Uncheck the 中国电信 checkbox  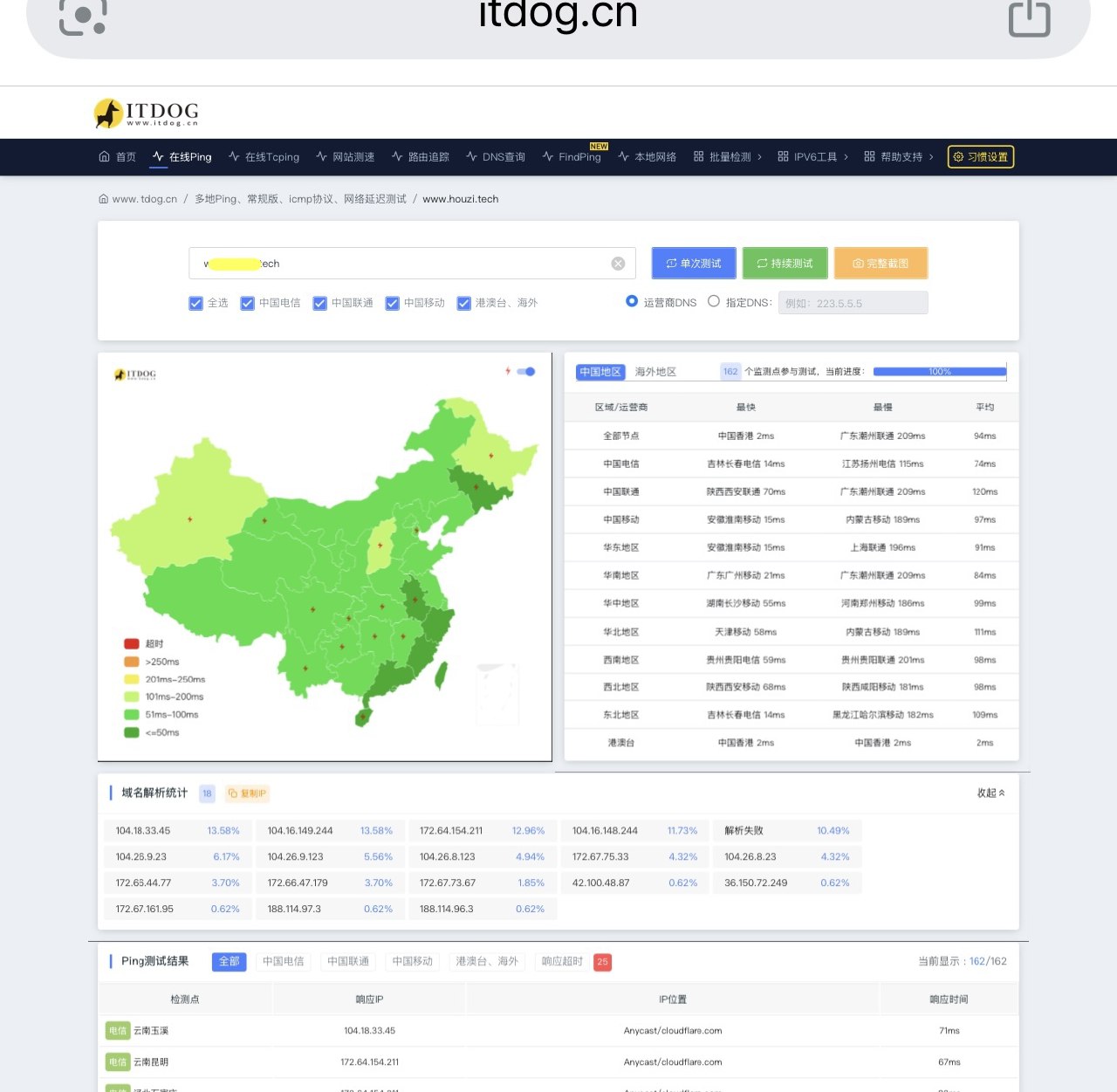[x=248, y=303]
